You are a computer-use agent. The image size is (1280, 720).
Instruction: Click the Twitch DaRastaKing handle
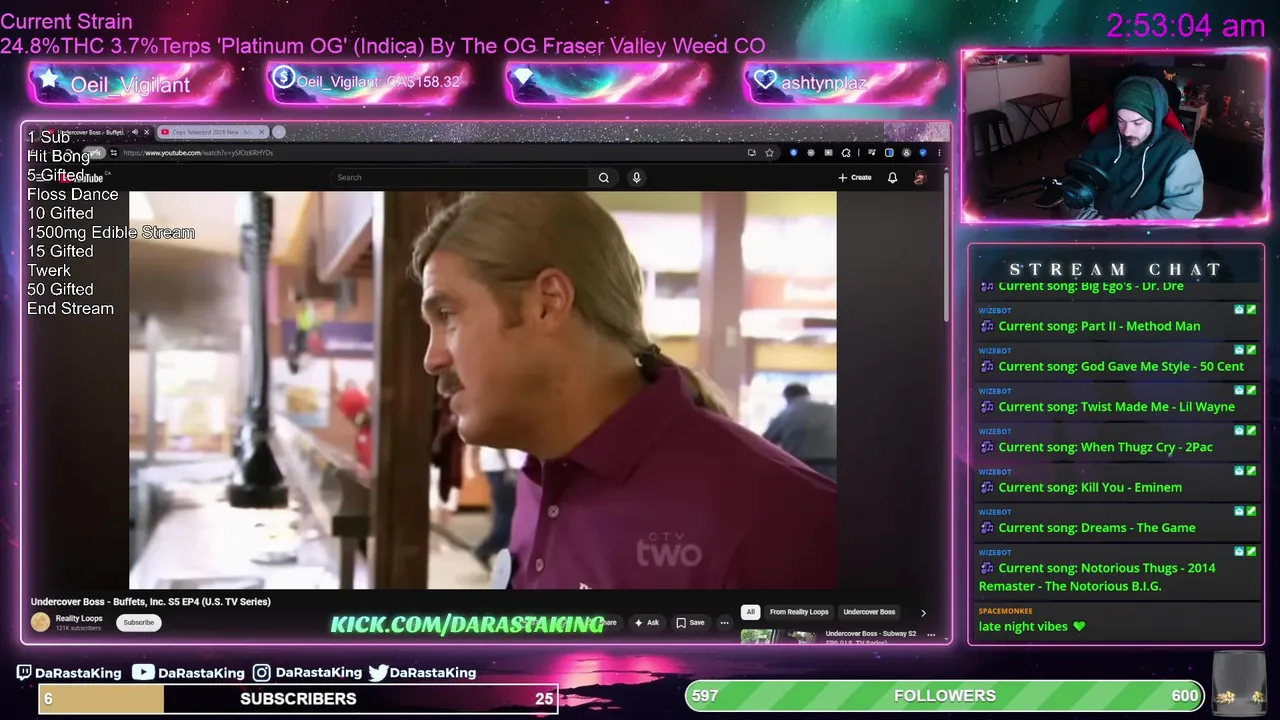coord(69,673)
